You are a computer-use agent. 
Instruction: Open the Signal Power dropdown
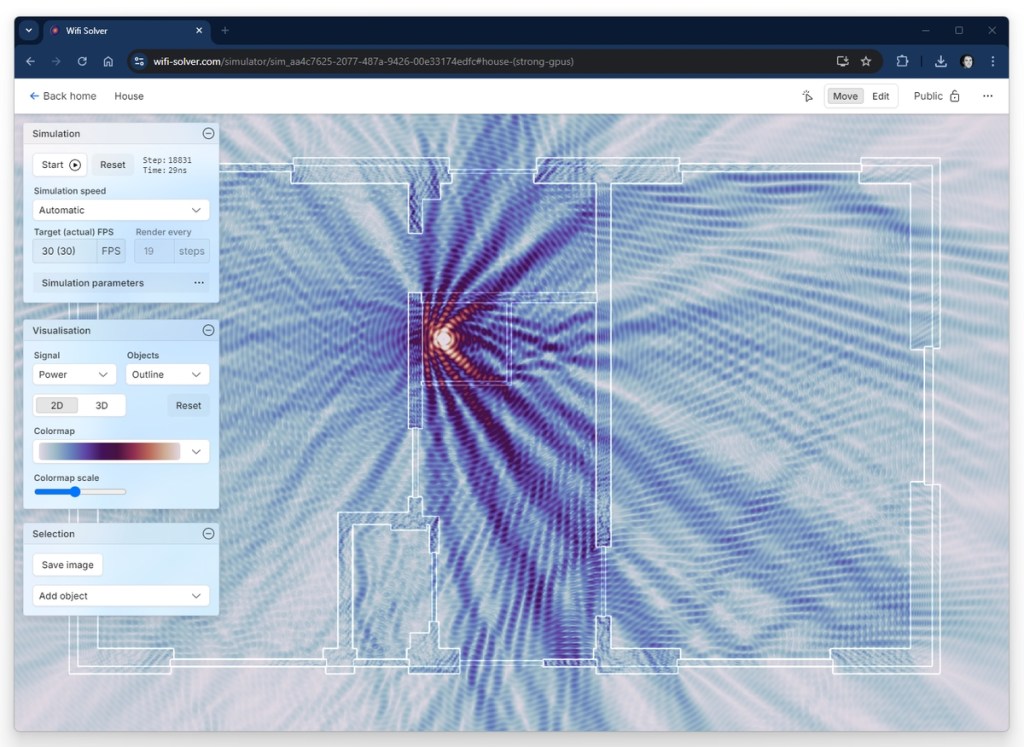[x=75, y=374]
